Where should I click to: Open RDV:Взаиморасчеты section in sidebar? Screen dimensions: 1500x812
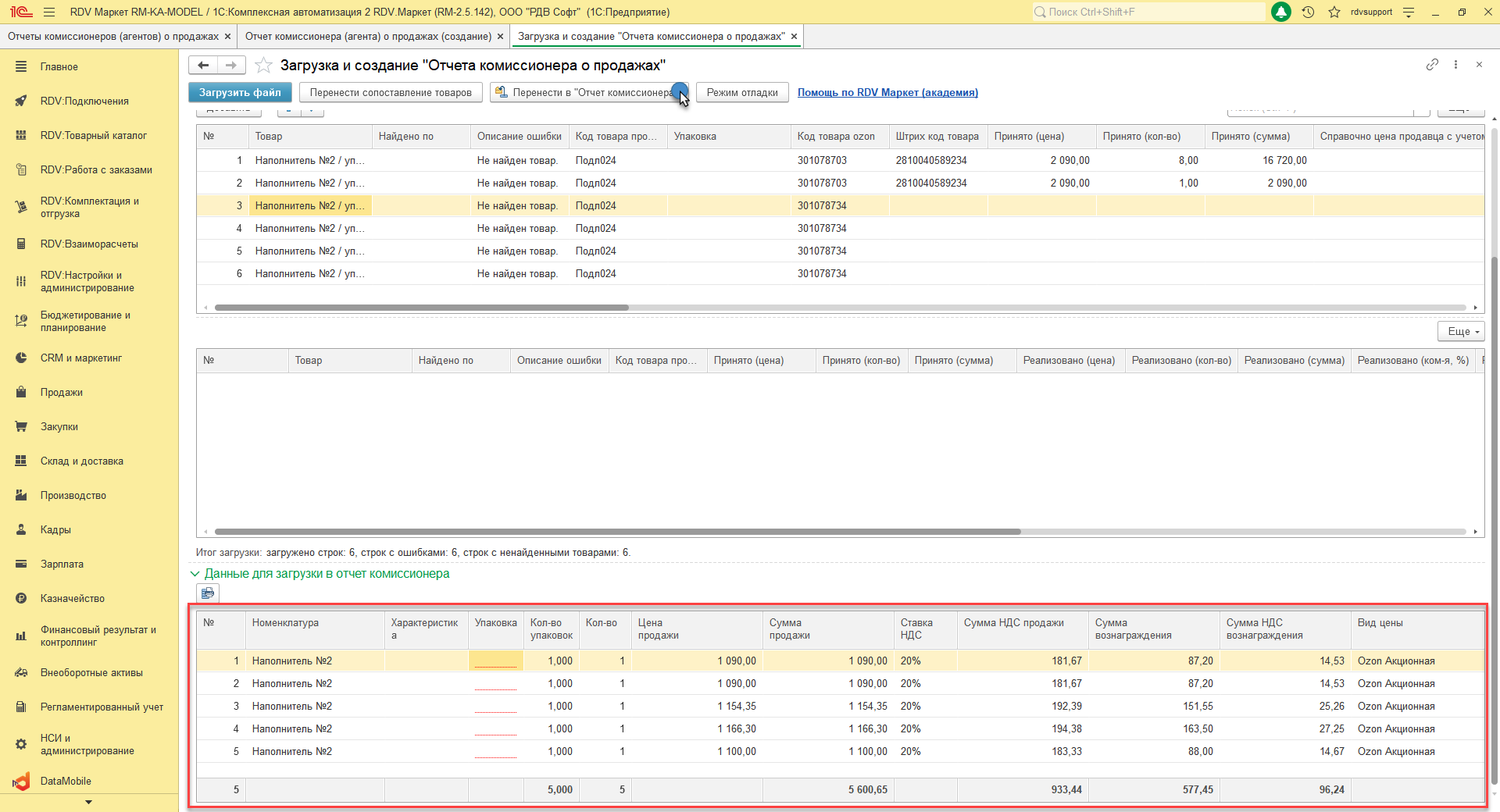point(89,244)
